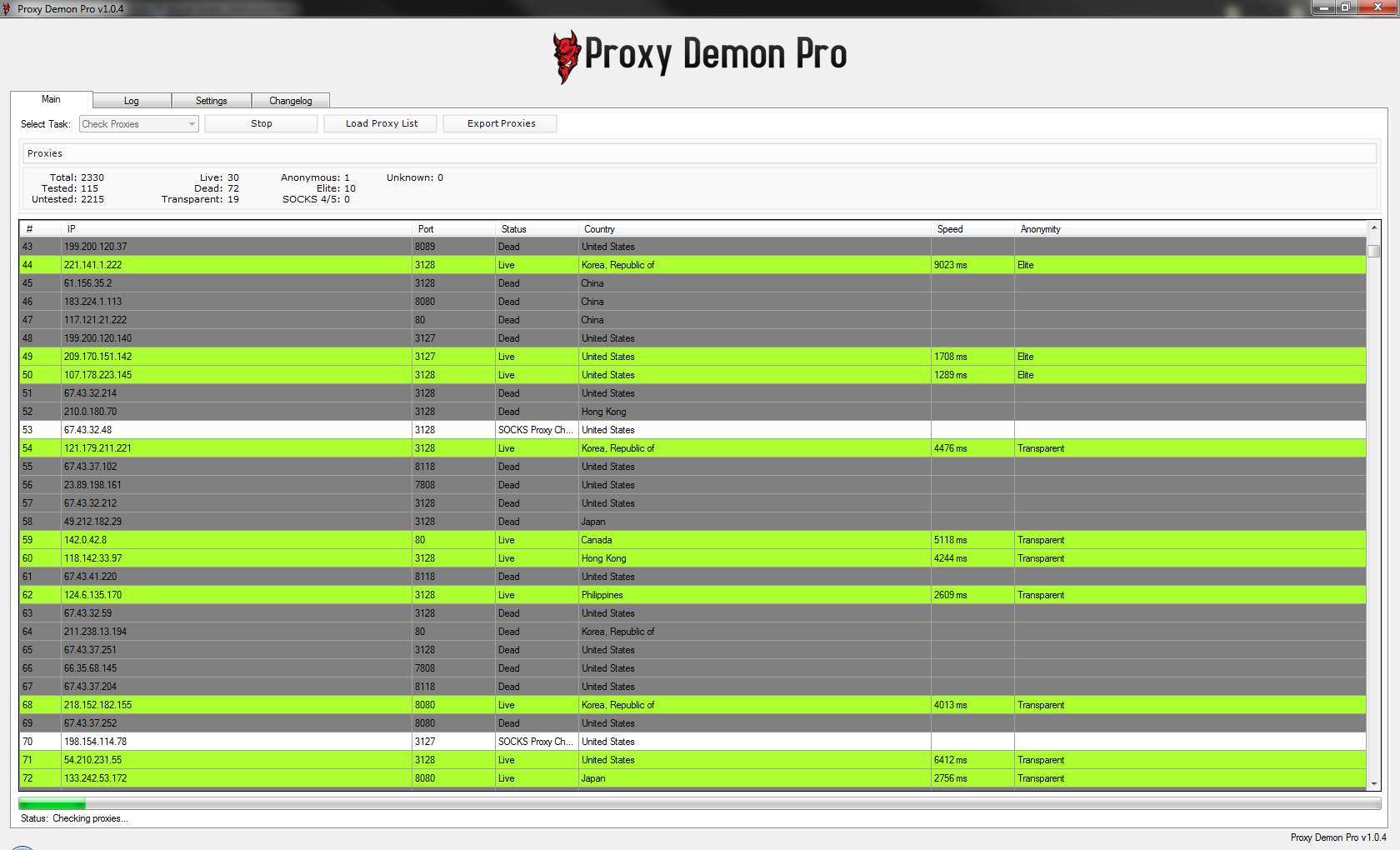Click the title bar app icon
Screen dimensions: 1400x850
pos(7,8)
